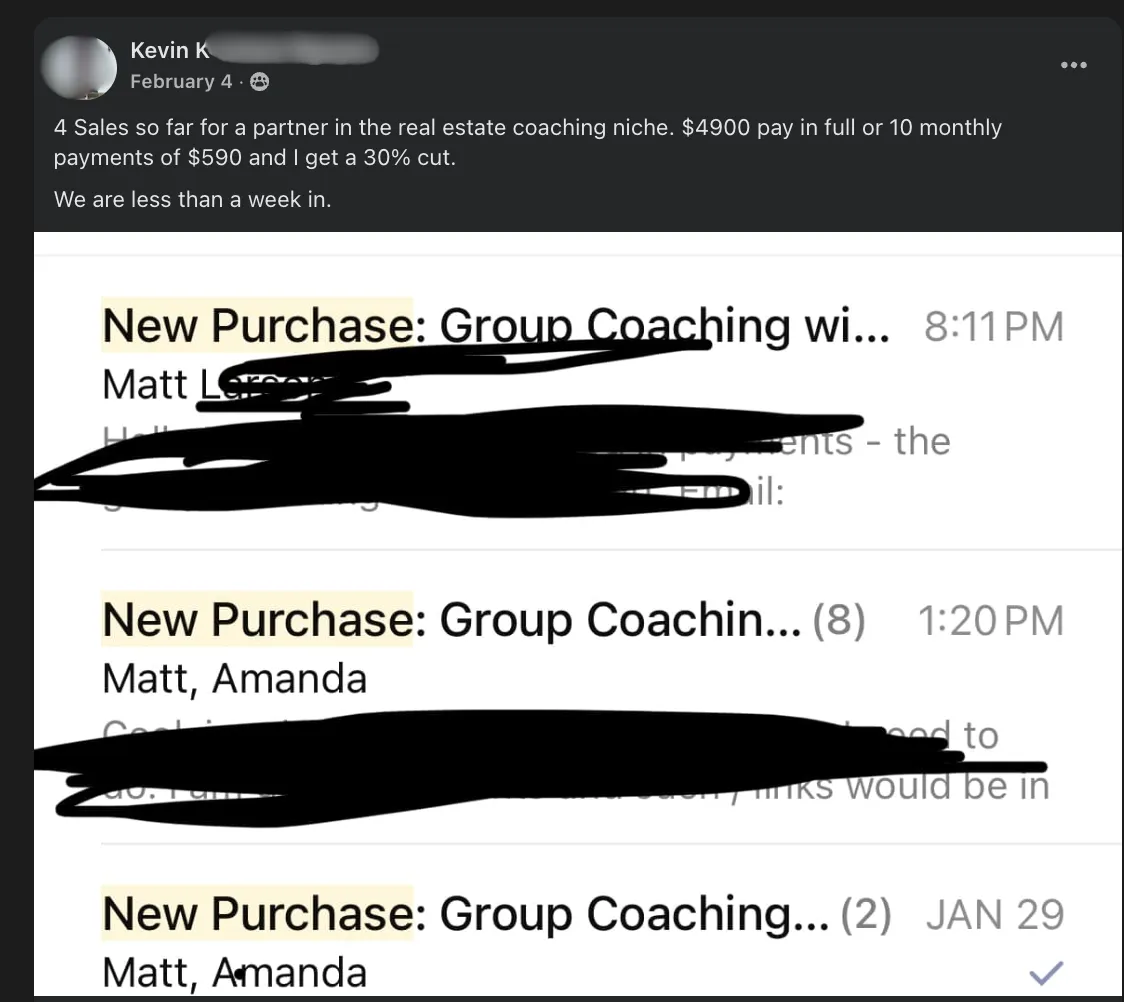Expand the (8) message thread count
Viewport: 1124px width, 1002px height.
pyautogui.click(x=839, y=620)
